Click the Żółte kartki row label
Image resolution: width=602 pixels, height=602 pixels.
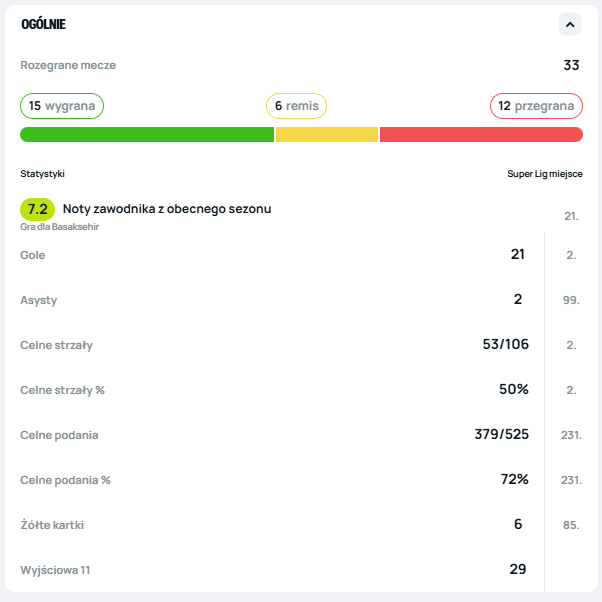point(52,525)
